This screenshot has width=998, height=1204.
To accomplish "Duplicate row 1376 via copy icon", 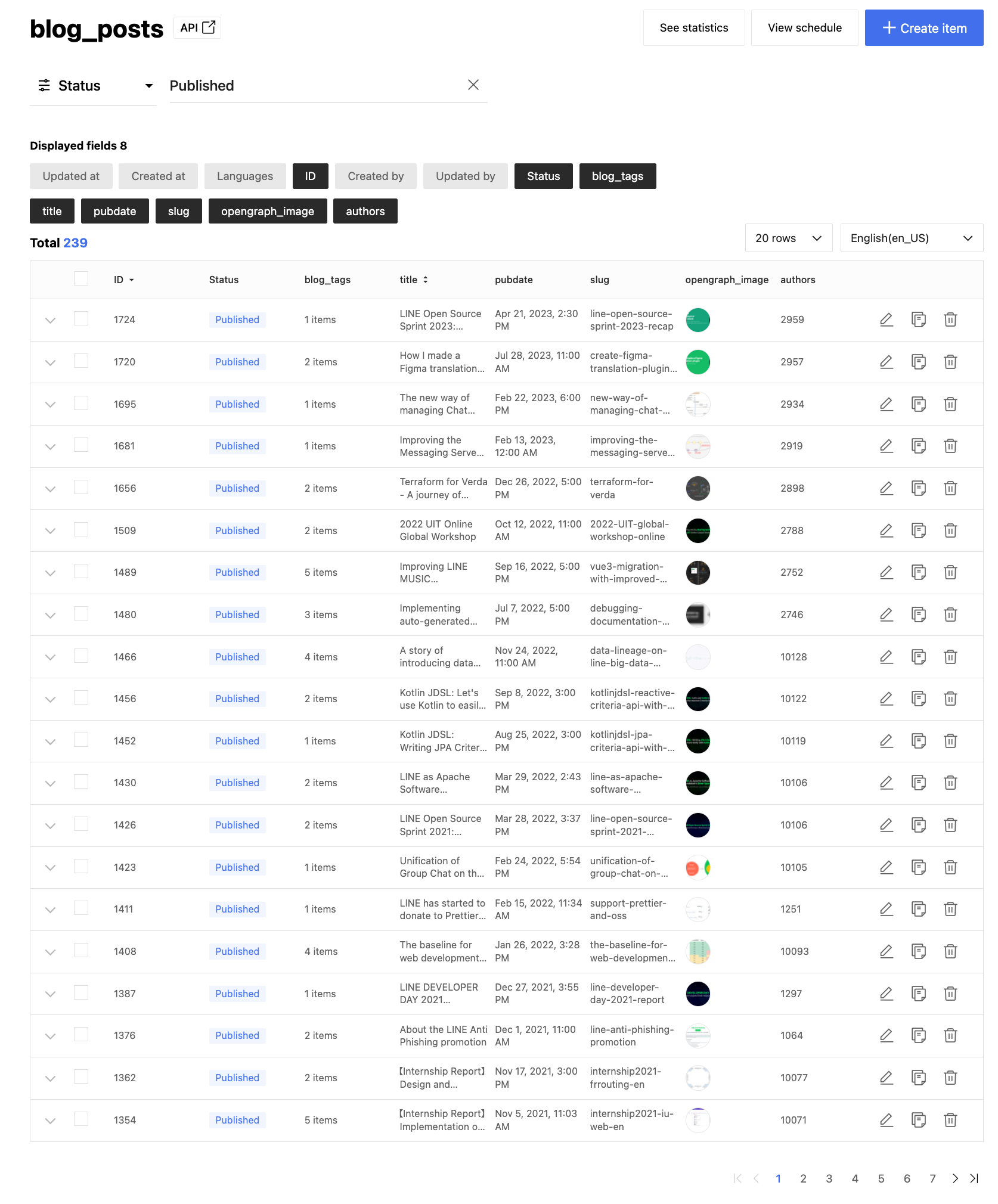I will tap(919, 1035).
